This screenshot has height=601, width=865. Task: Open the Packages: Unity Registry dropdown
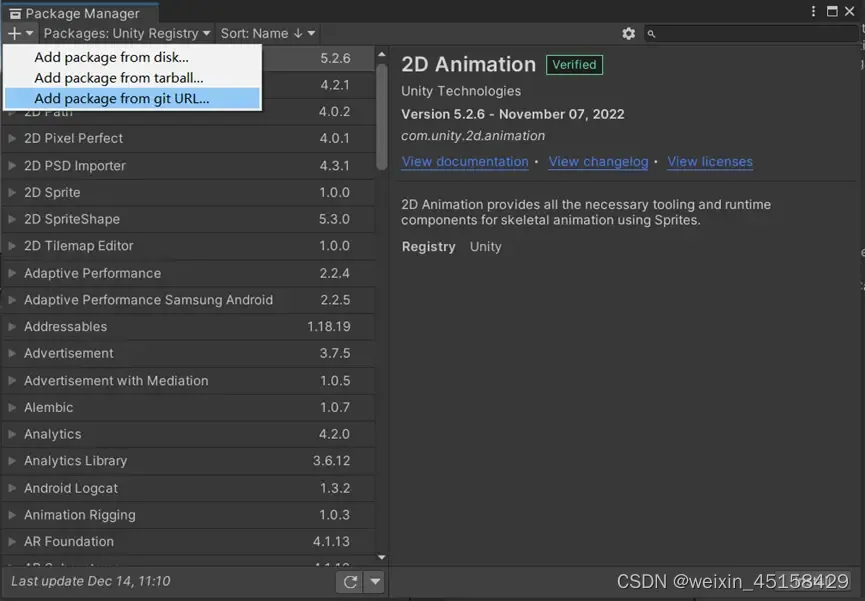pos(127,34)
